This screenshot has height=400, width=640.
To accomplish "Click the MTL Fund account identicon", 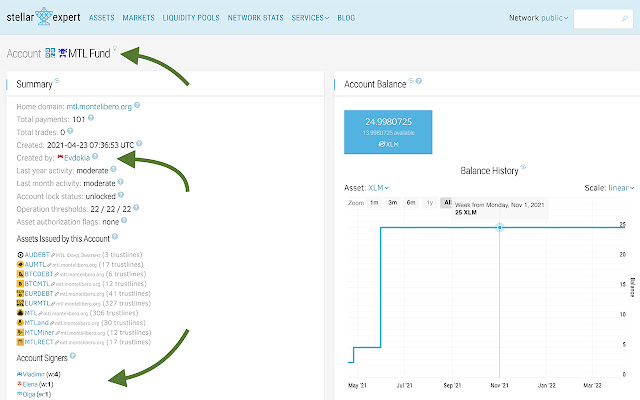I will [x=62, y=53].
